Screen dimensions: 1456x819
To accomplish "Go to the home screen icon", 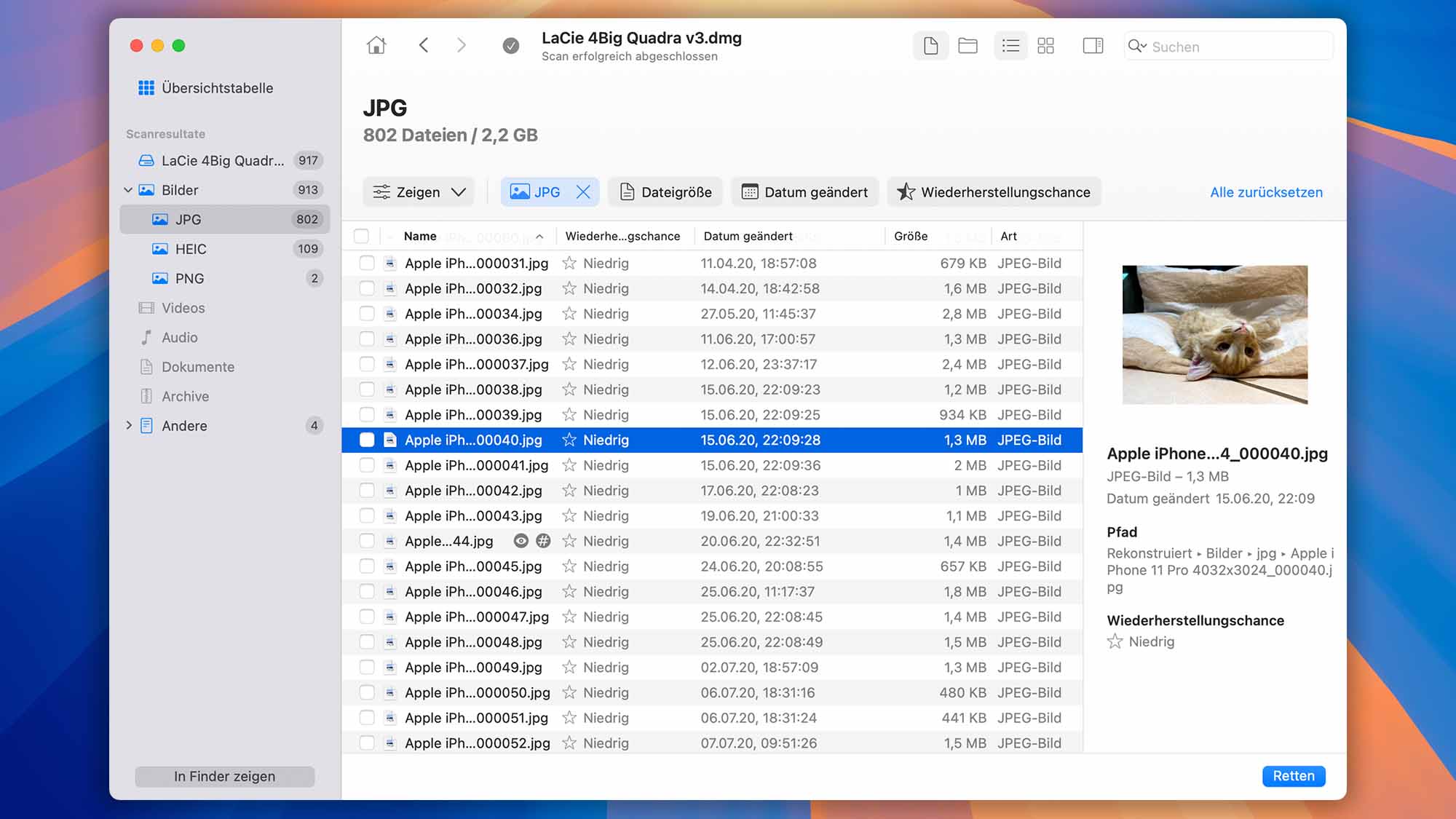I will (x=376, y=46).
